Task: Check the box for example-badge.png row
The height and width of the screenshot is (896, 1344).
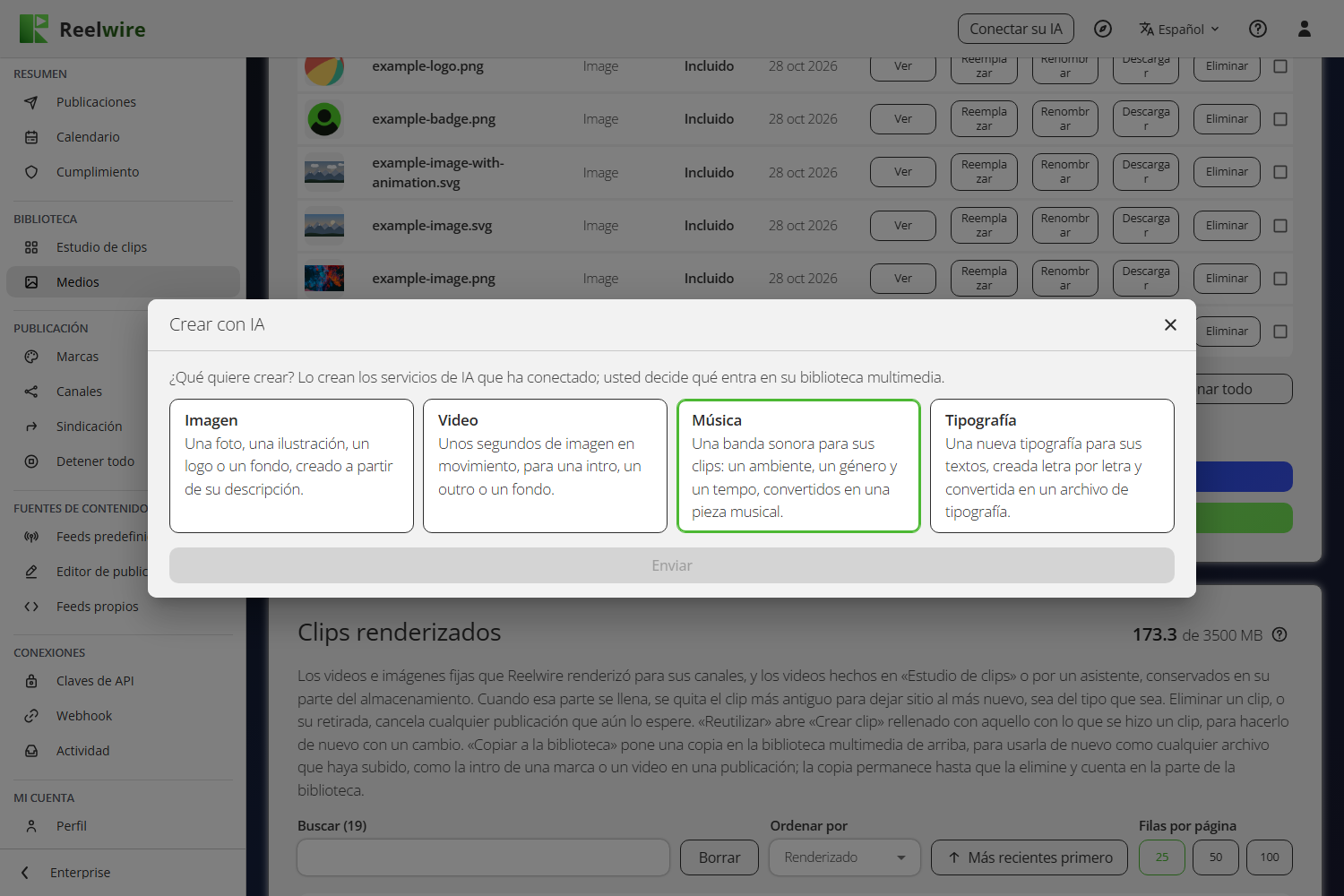Action: click(1280, 119)
